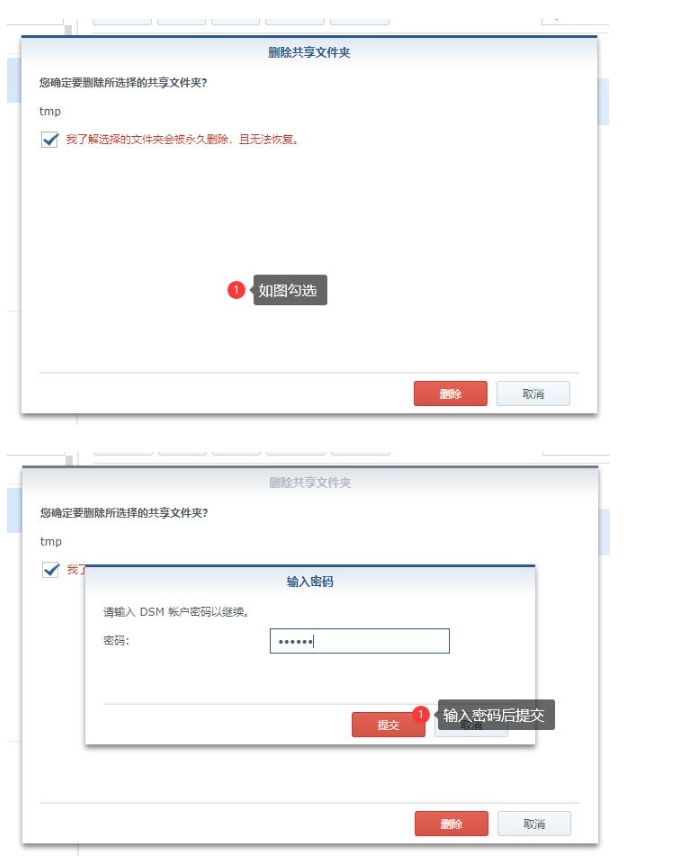This screenshot has height=861, width=691.
Task: Select the tmp folder name in the upper dialog
Action: pyautogui.click(x=50, y=111)
